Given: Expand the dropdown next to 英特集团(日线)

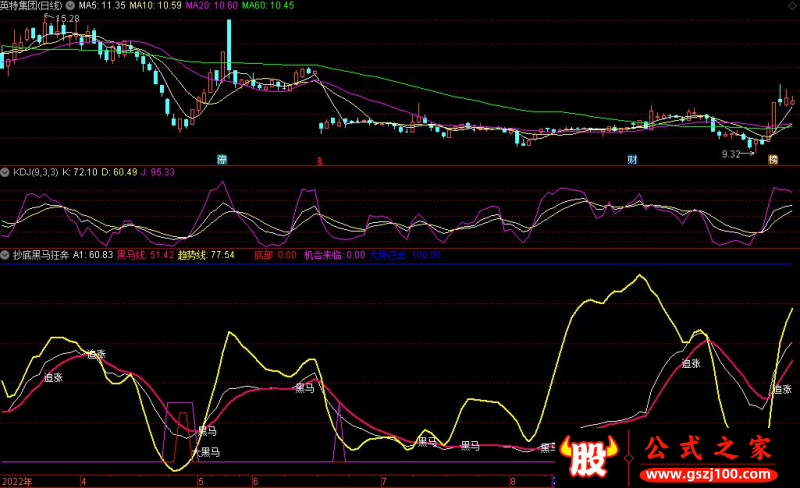Looking at the screenshot, I should [70, 6].
